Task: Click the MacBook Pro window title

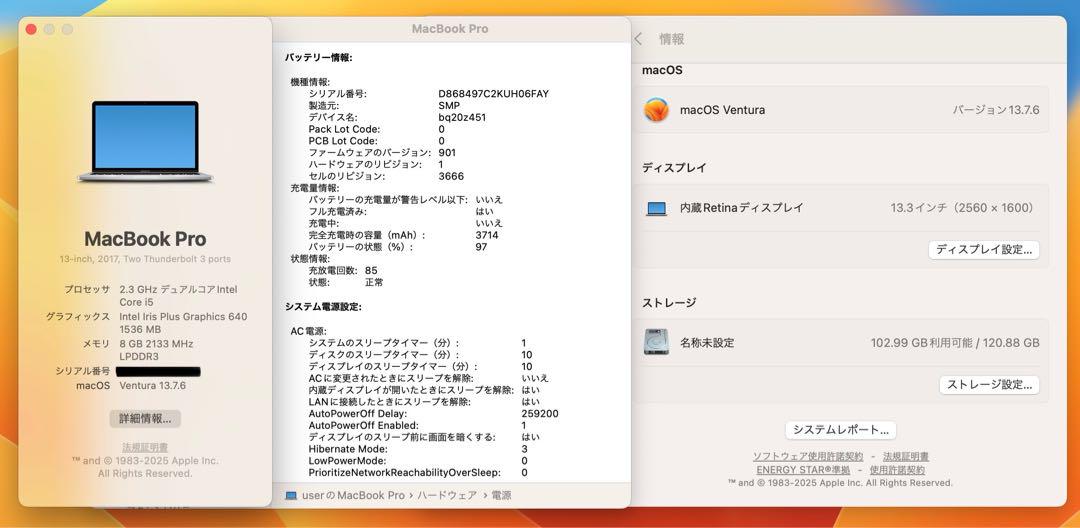Action: coord(450,29)
